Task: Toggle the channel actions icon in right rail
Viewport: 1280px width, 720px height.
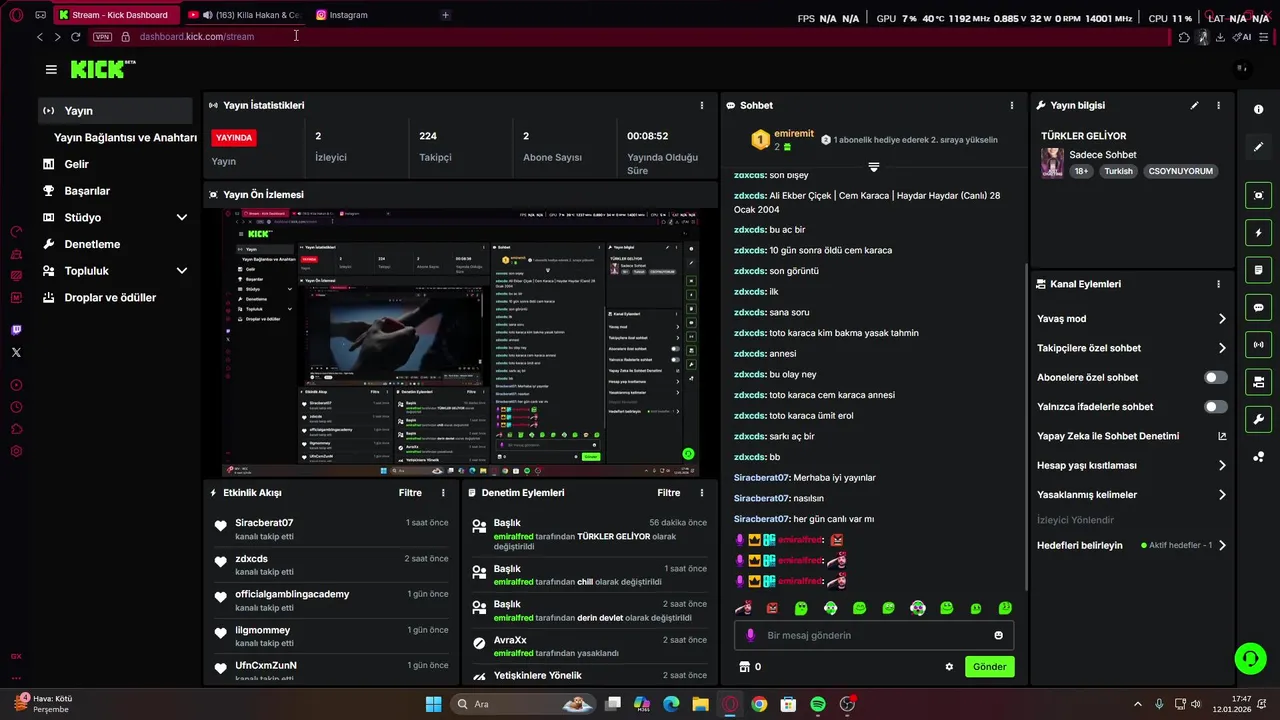Action: point(1259,382)
